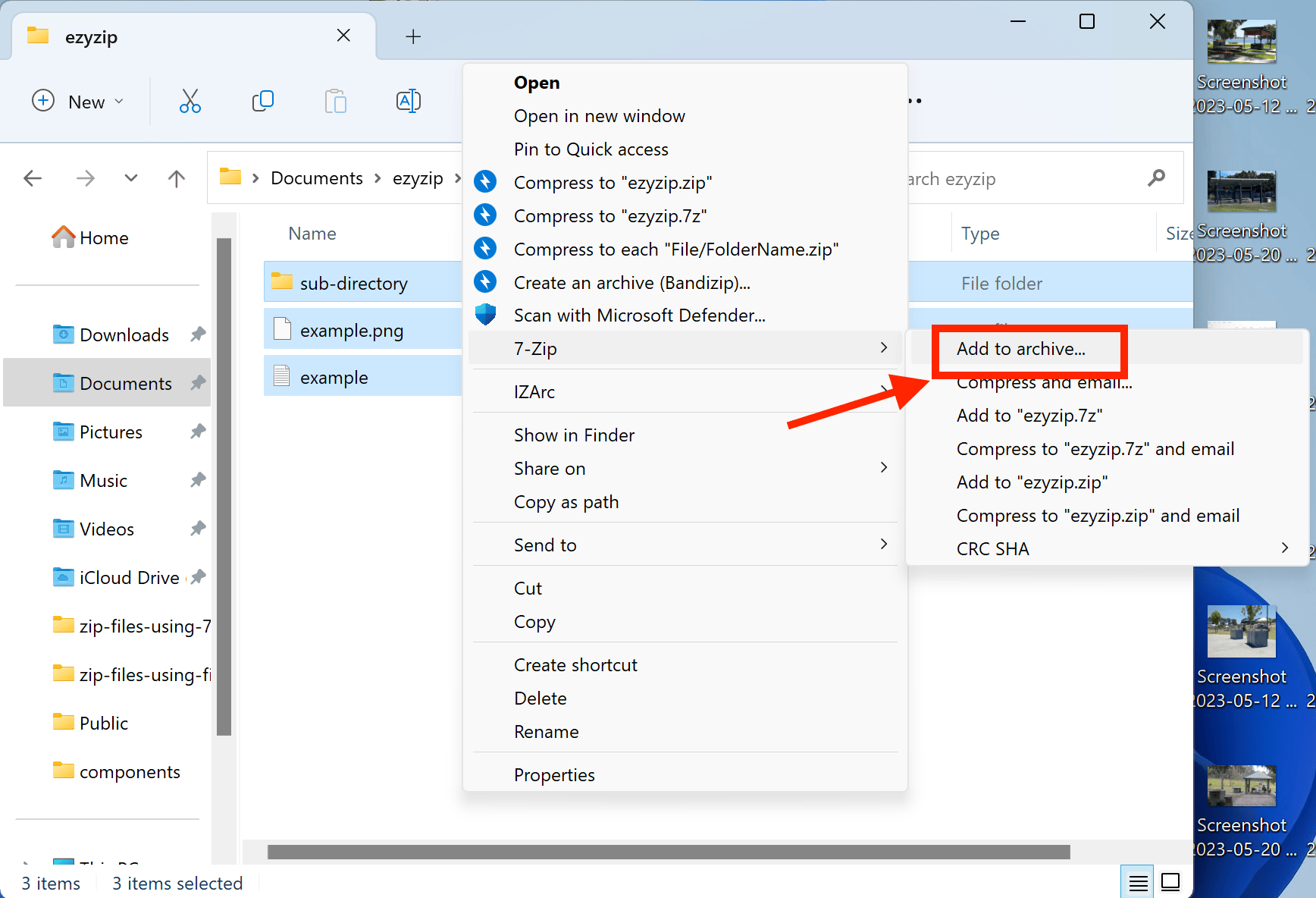Screen dimensions: 1316x898
Task: Expand the Share on submenu
Action: pos(882,468)
